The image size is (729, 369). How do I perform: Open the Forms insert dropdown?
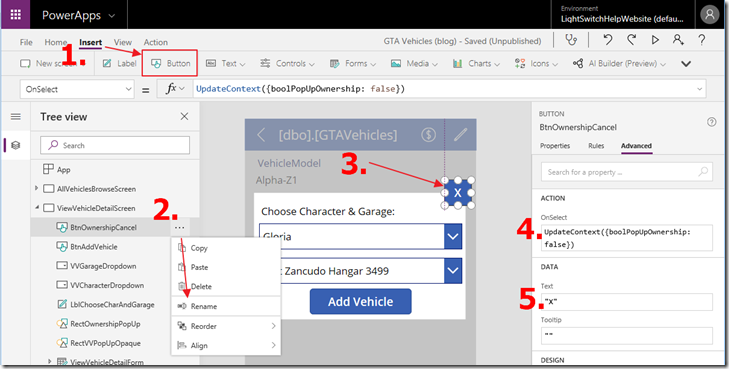(352, 64)
